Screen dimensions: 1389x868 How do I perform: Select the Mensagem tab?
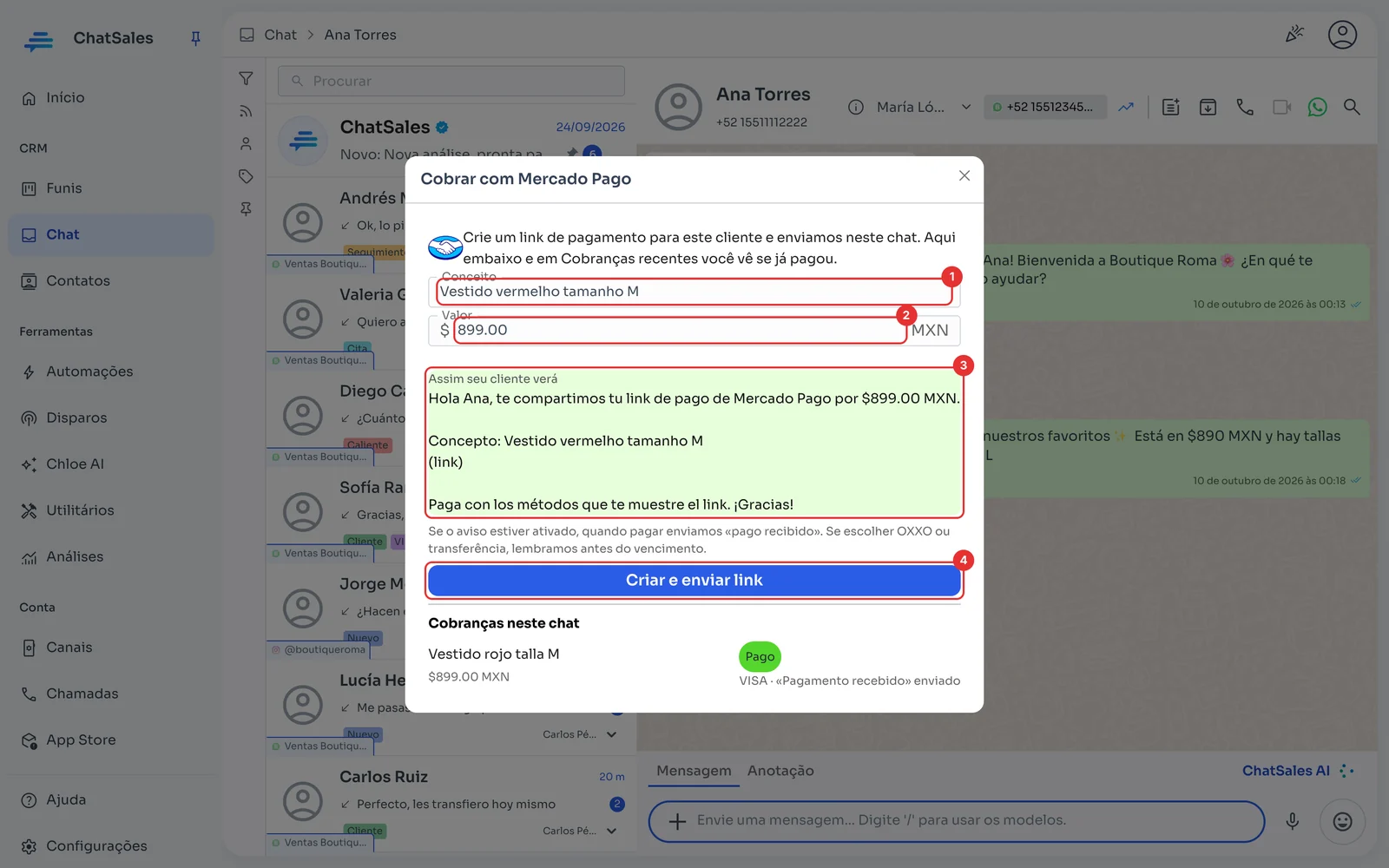point(694,771)
